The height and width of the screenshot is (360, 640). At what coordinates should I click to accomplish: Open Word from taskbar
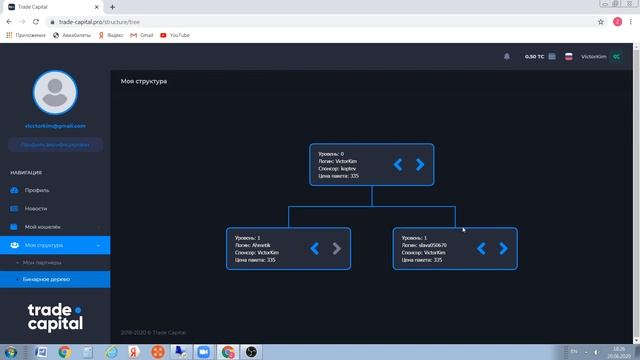[41, 352]
